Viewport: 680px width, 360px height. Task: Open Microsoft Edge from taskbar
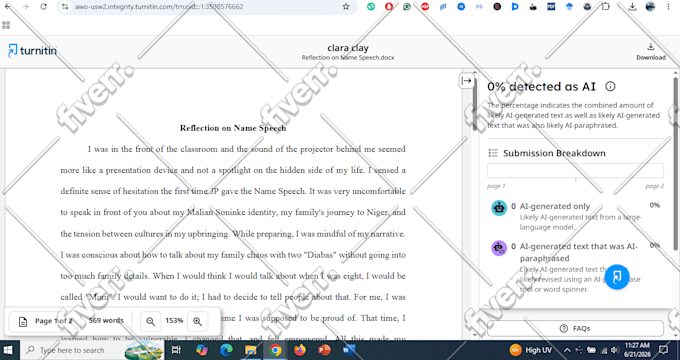pos(226,350)
